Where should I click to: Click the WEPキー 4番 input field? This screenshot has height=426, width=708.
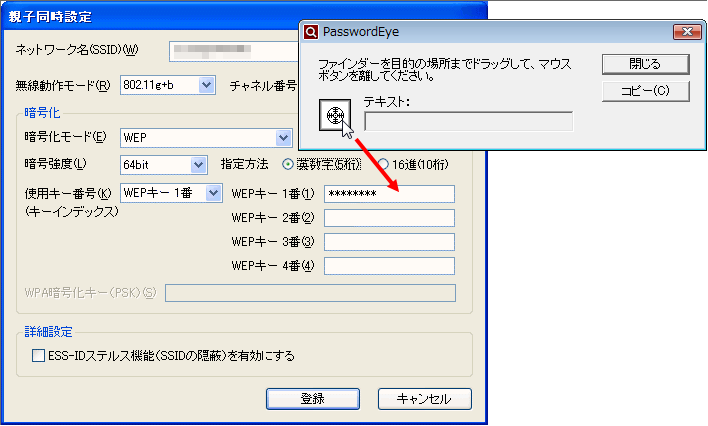pyautogui.click(x=389, y=266)
